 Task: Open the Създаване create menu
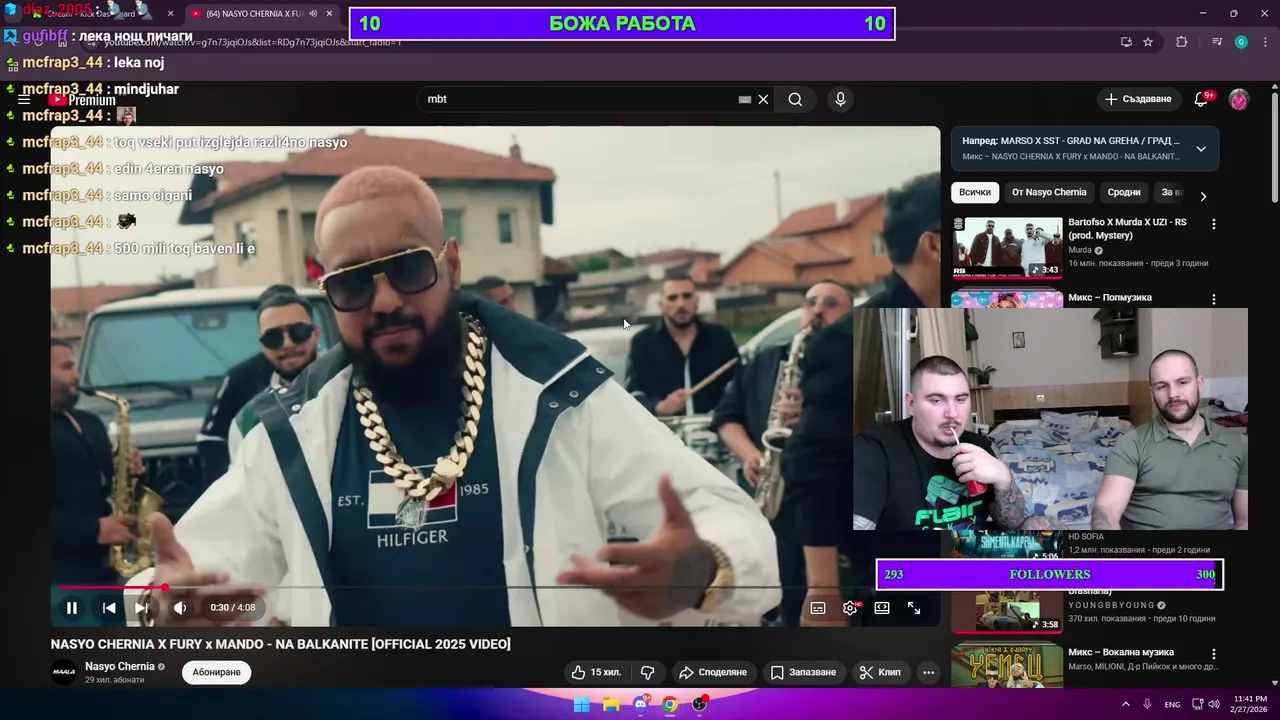pyautogui.click(x=1138, y=99)
